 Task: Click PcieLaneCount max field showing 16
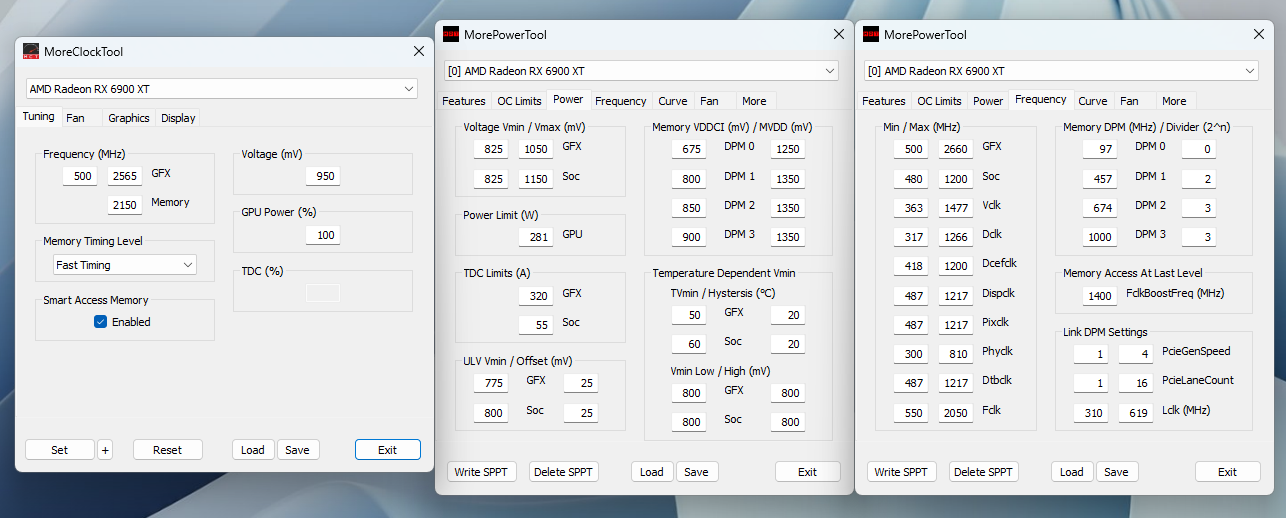tap(1136, 384)
